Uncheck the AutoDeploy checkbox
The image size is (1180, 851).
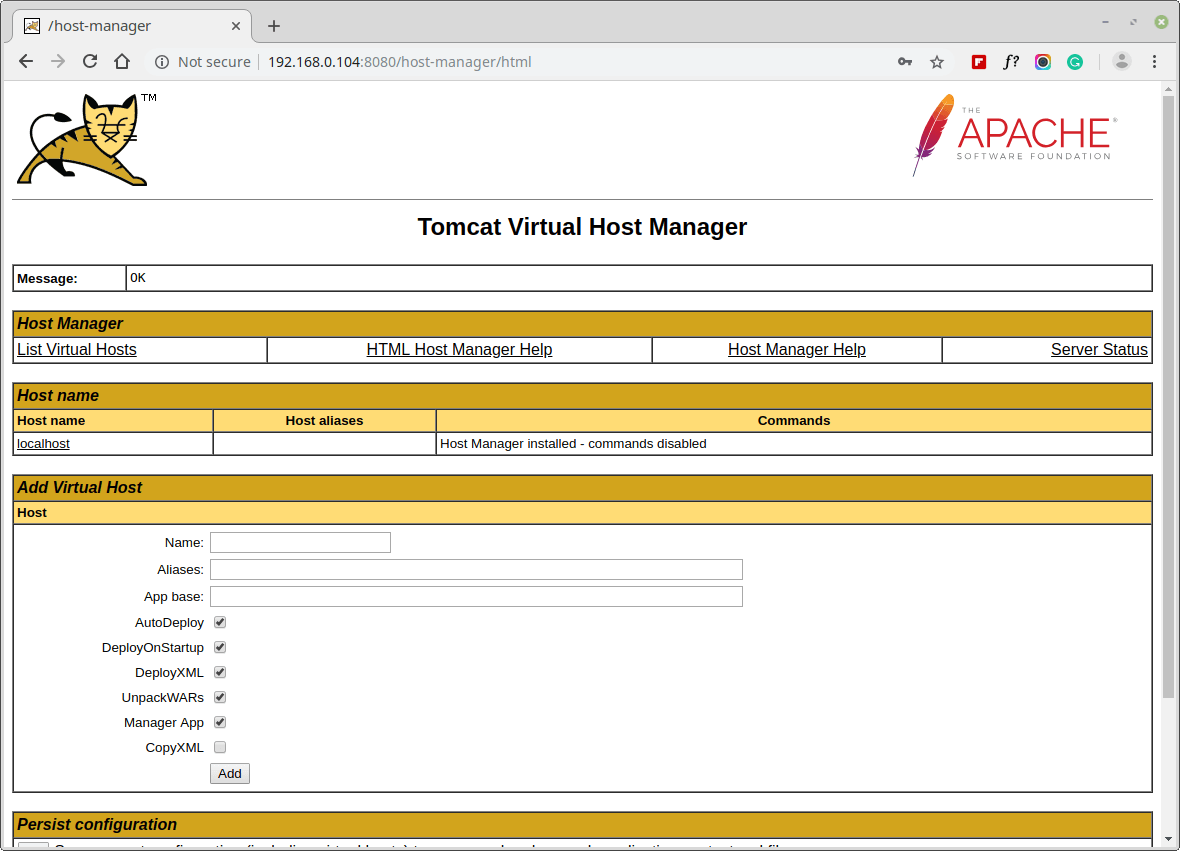pyautogui.click(x=220, y=622)
